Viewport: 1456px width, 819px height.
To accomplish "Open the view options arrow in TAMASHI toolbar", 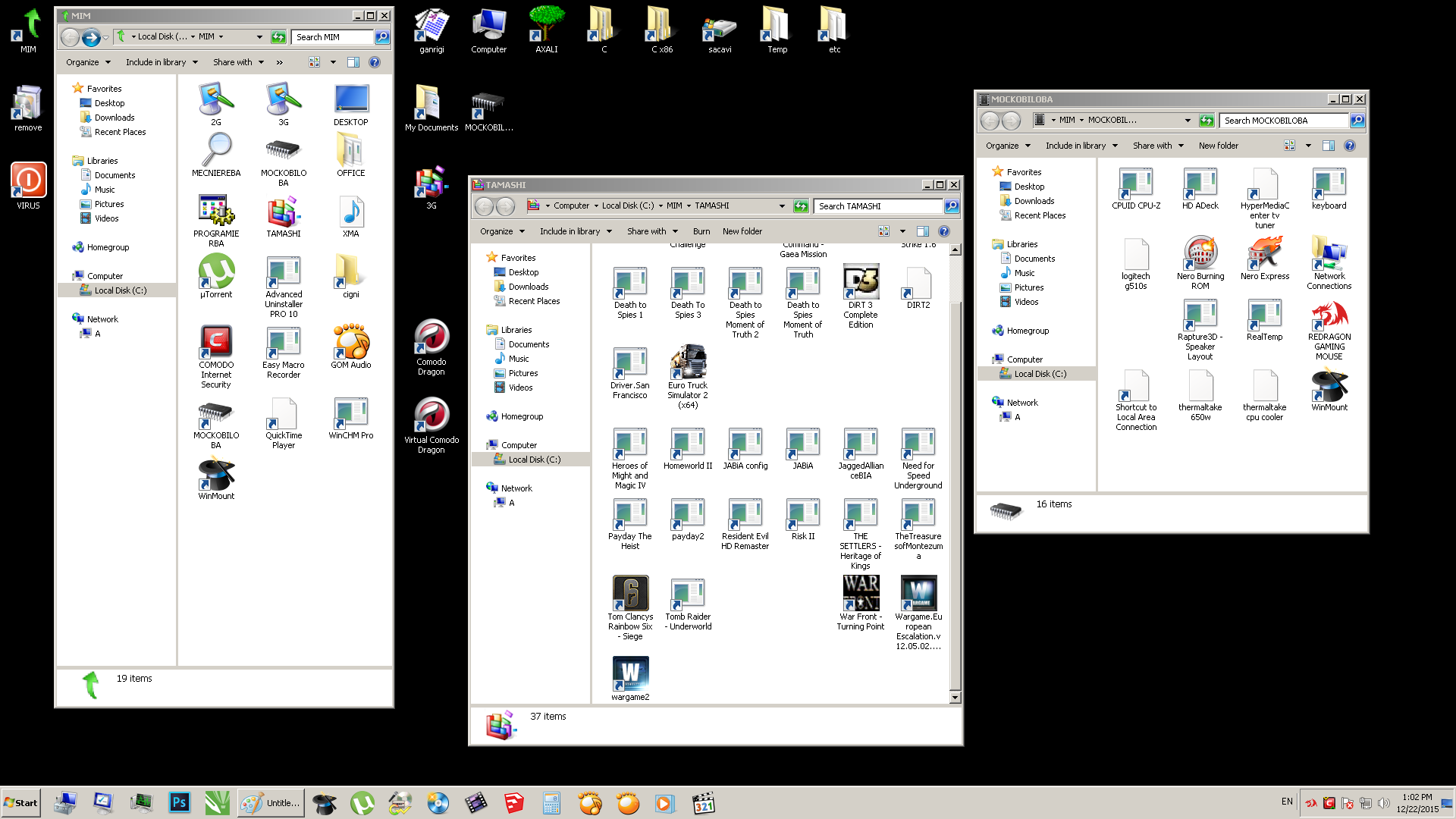I will (902, 231).
